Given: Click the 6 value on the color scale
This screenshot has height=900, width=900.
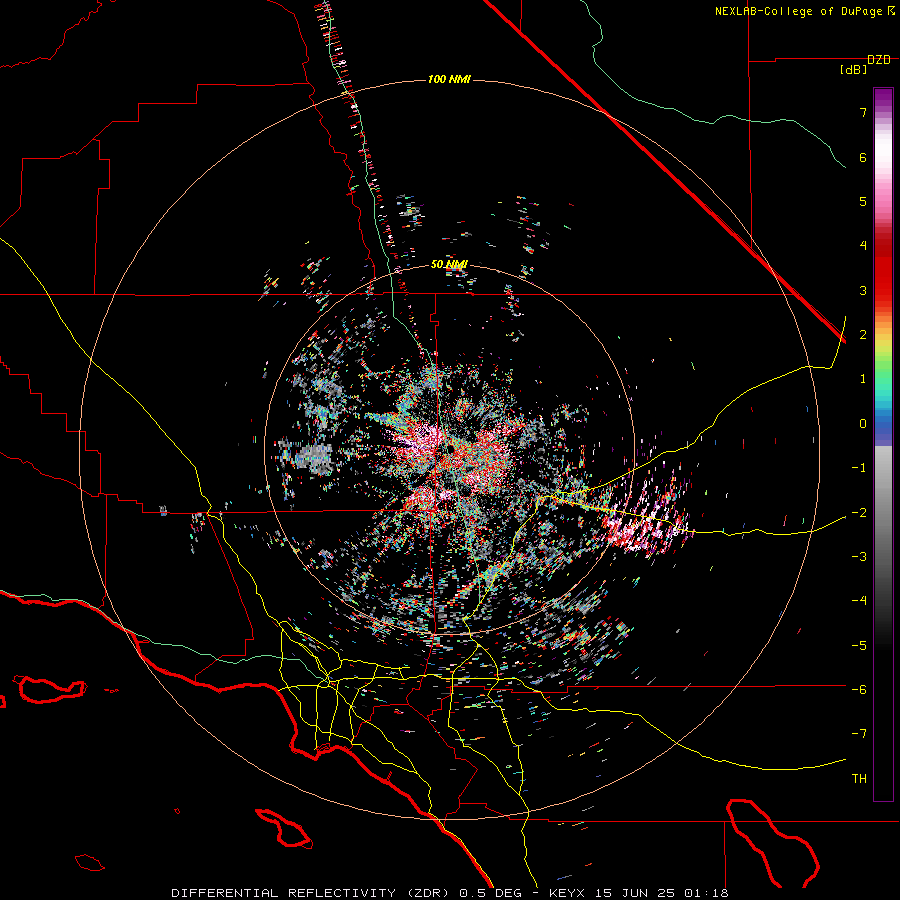Looking at the screenshot, I should click(x=863, y=157).
